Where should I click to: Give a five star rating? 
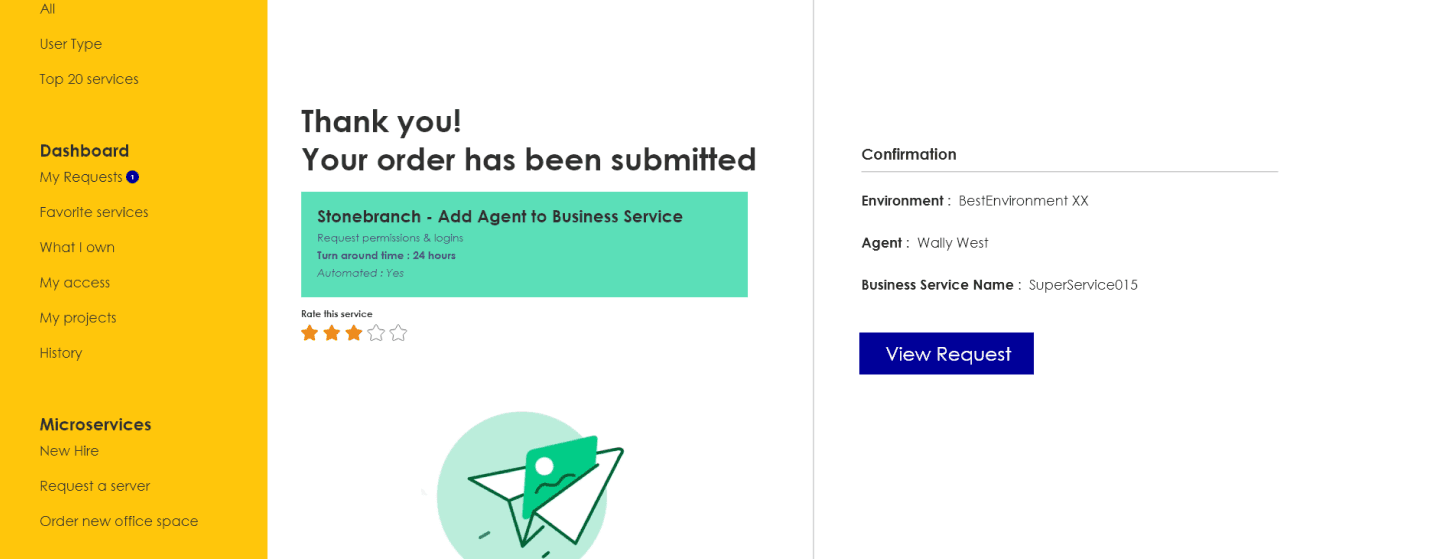398,332
